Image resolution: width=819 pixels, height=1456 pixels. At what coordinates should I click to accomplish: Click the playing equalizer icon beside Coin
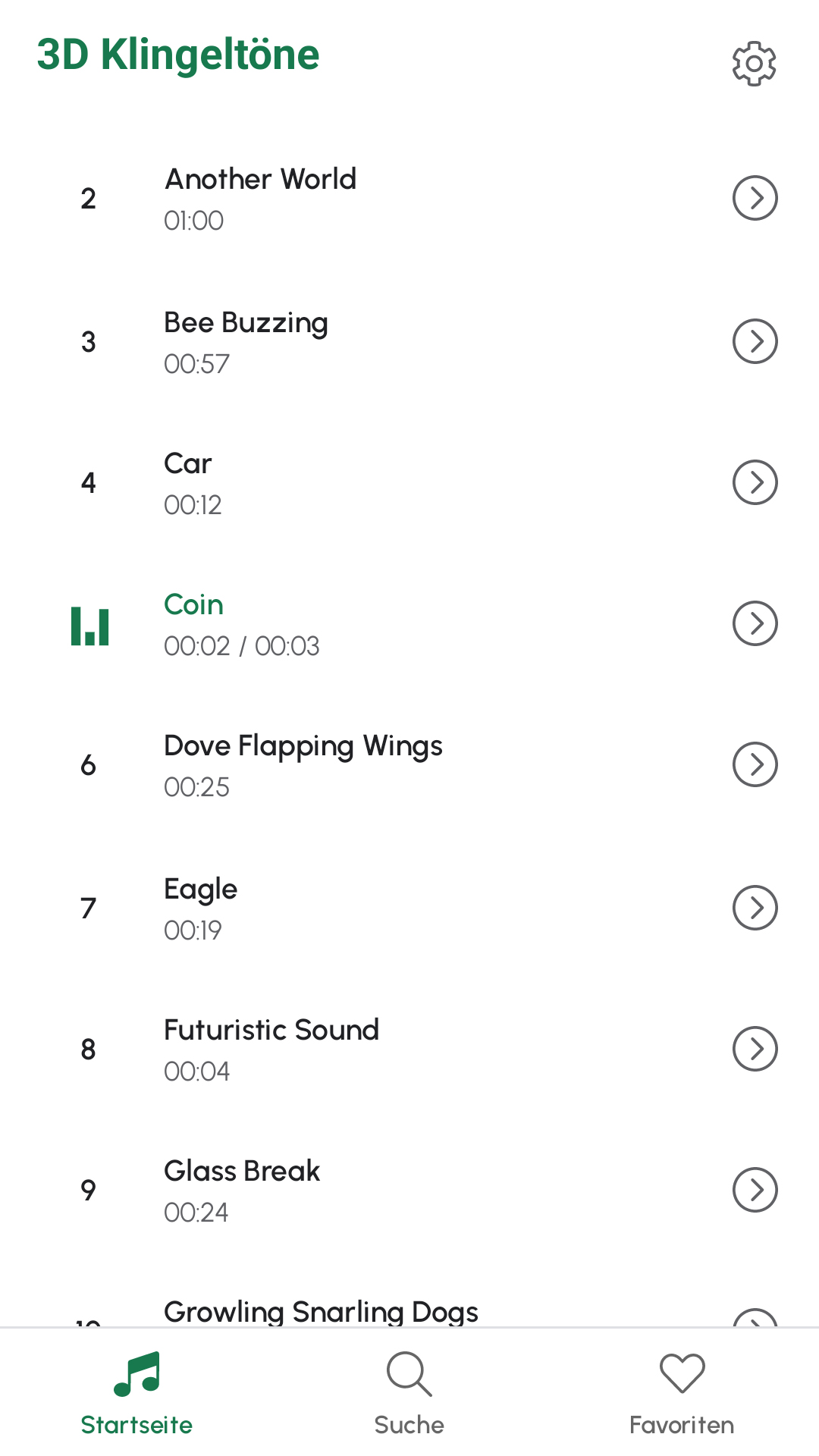[x=89, y=626]
